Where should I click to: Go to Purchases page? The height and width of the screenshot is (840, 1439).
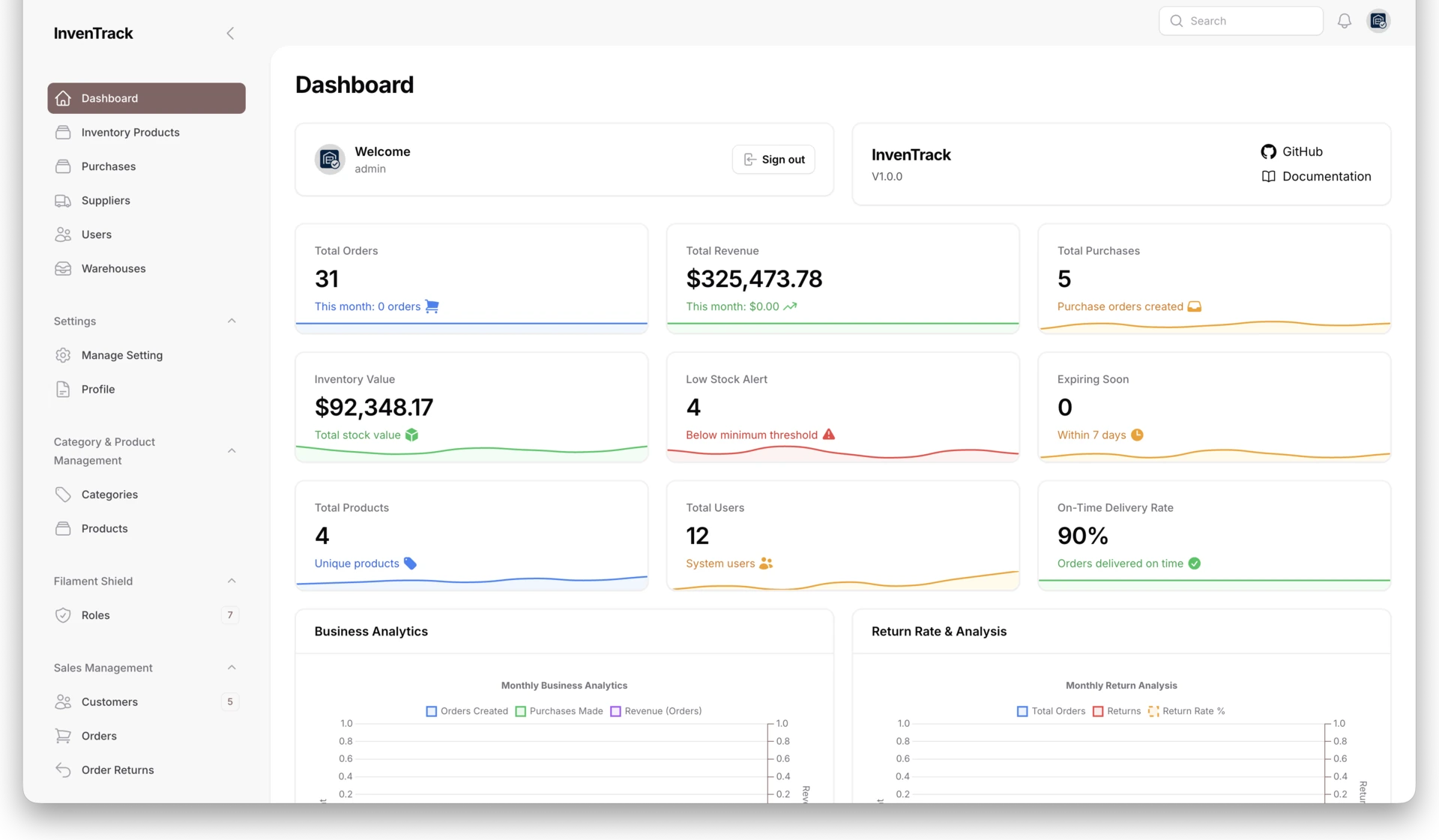coord(146,166)
